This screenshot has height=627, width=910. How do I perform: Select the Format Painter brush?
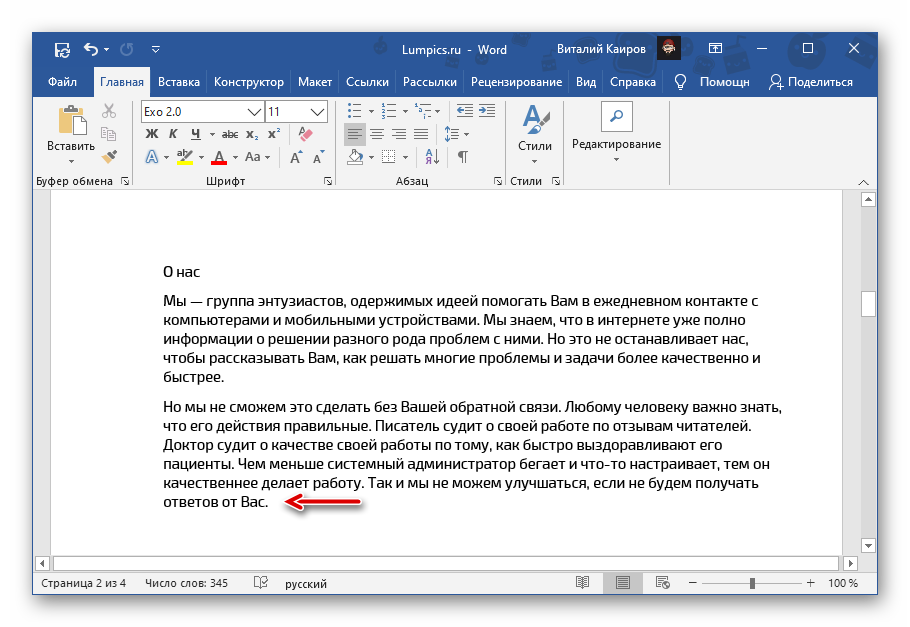coord(109,156)
